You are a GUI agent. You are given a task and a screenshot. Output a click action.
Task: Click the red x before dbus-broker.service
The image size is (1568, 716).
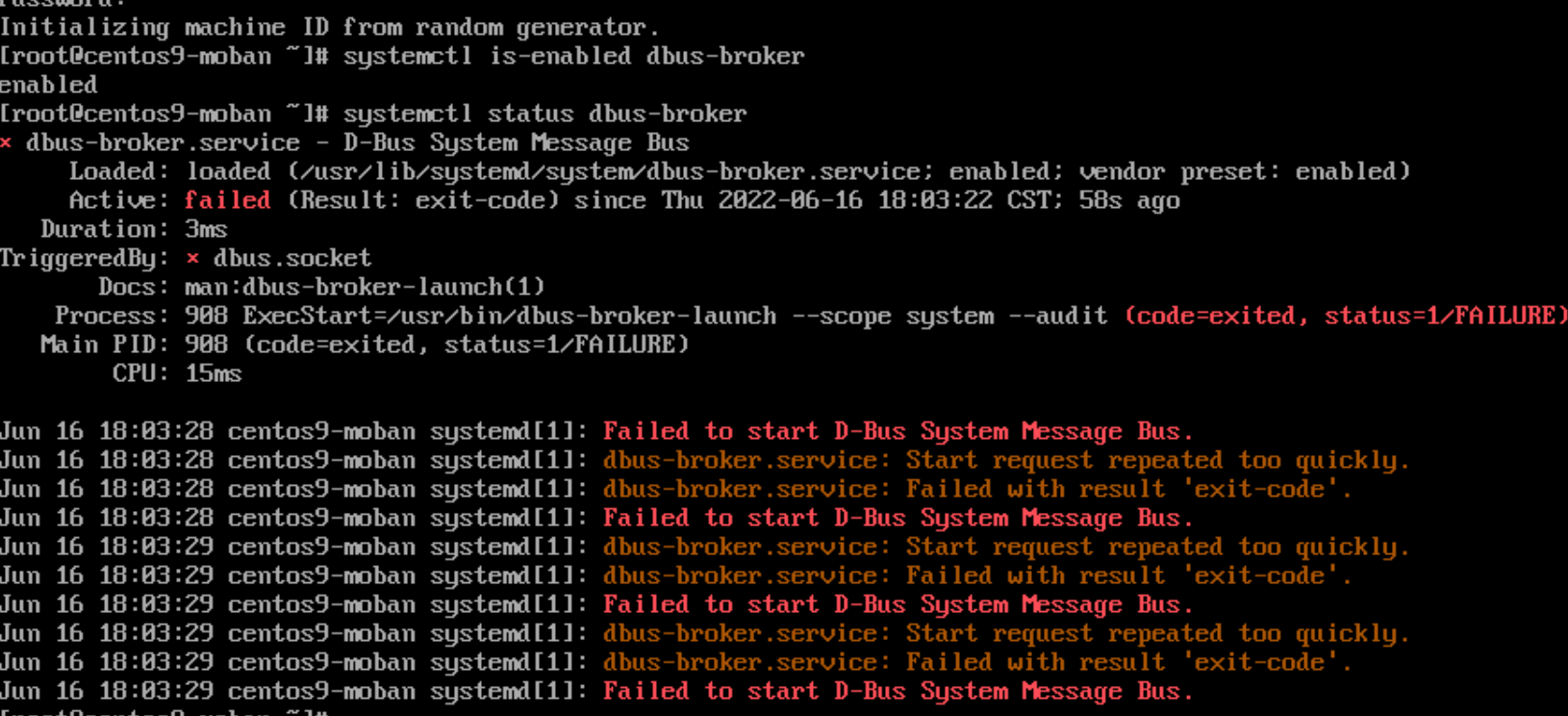[x=6, y=143]
